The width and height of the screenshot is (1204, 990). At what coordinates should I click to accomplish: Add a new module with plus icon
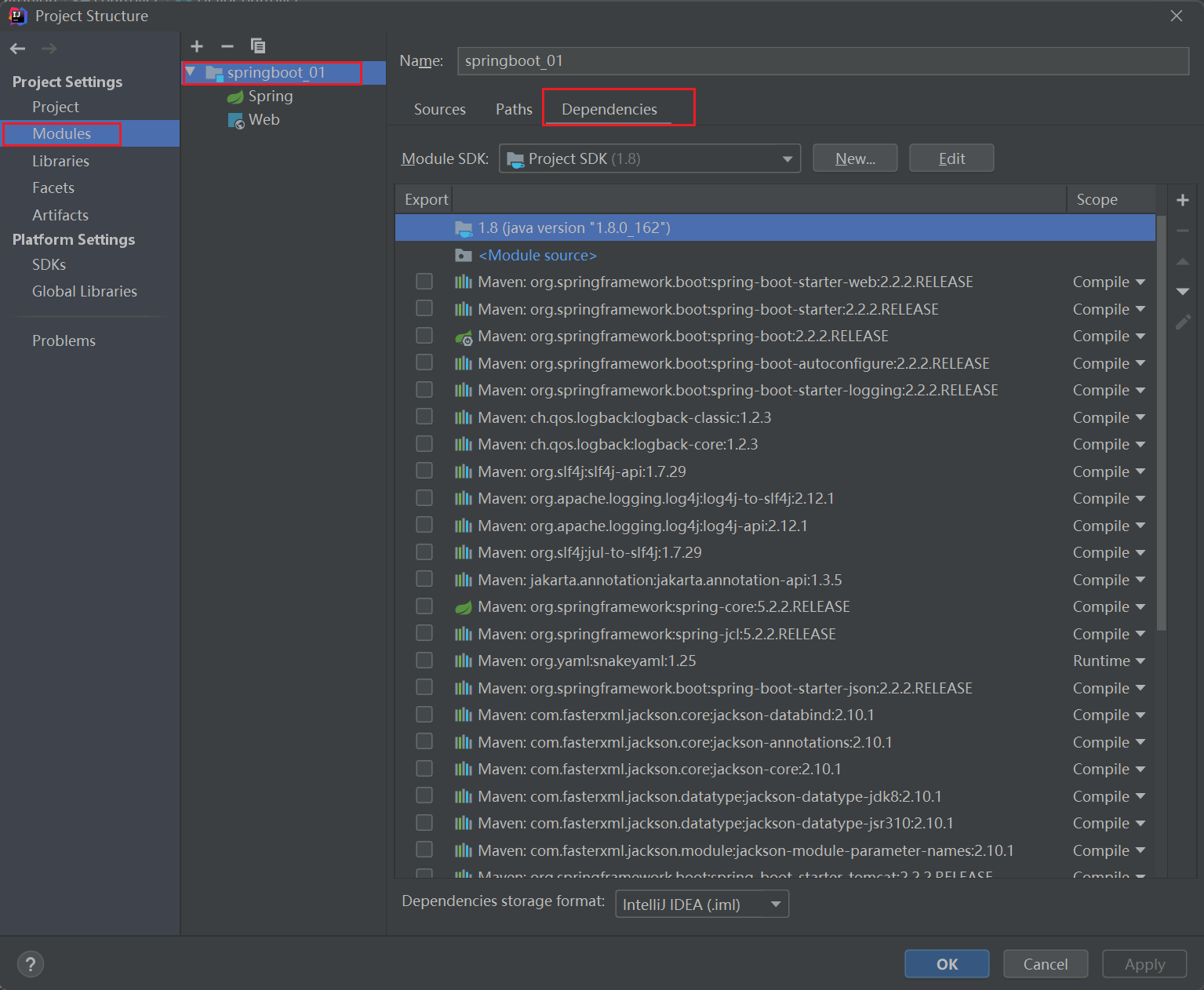(197, 46)
